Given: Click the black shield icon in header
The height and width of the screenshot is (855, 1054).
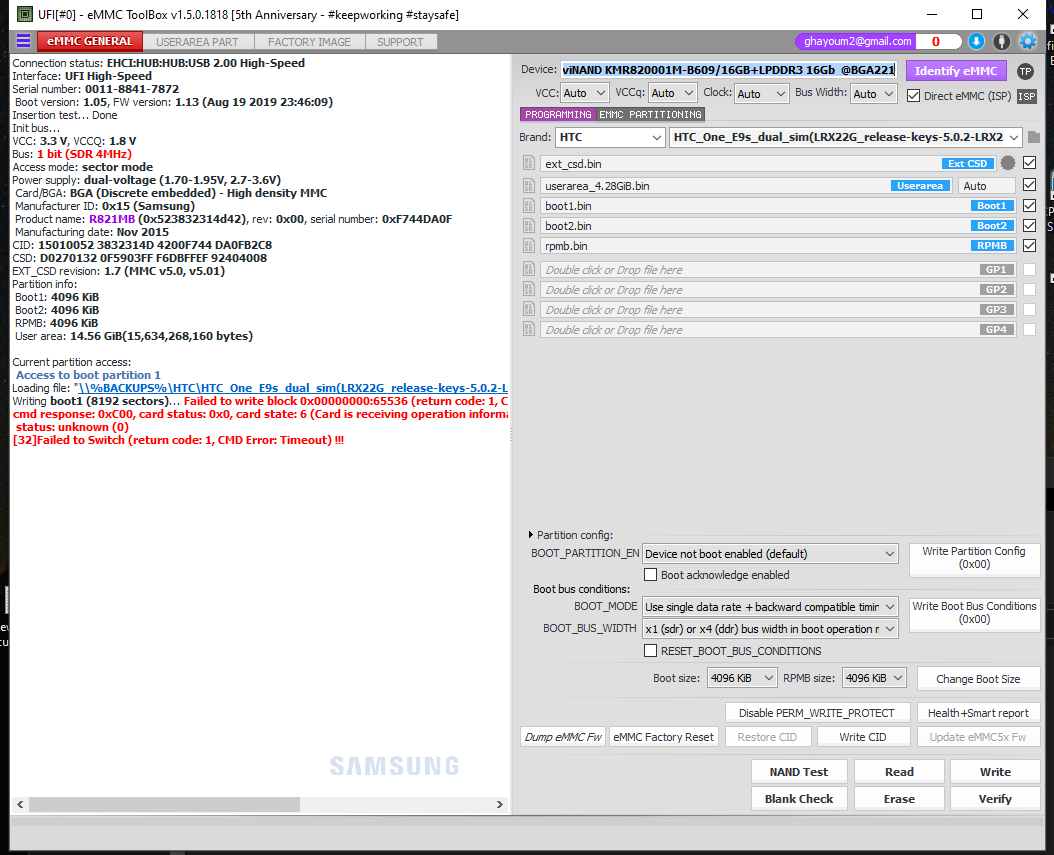Looking at the screenshot, I should (1002, 42).
